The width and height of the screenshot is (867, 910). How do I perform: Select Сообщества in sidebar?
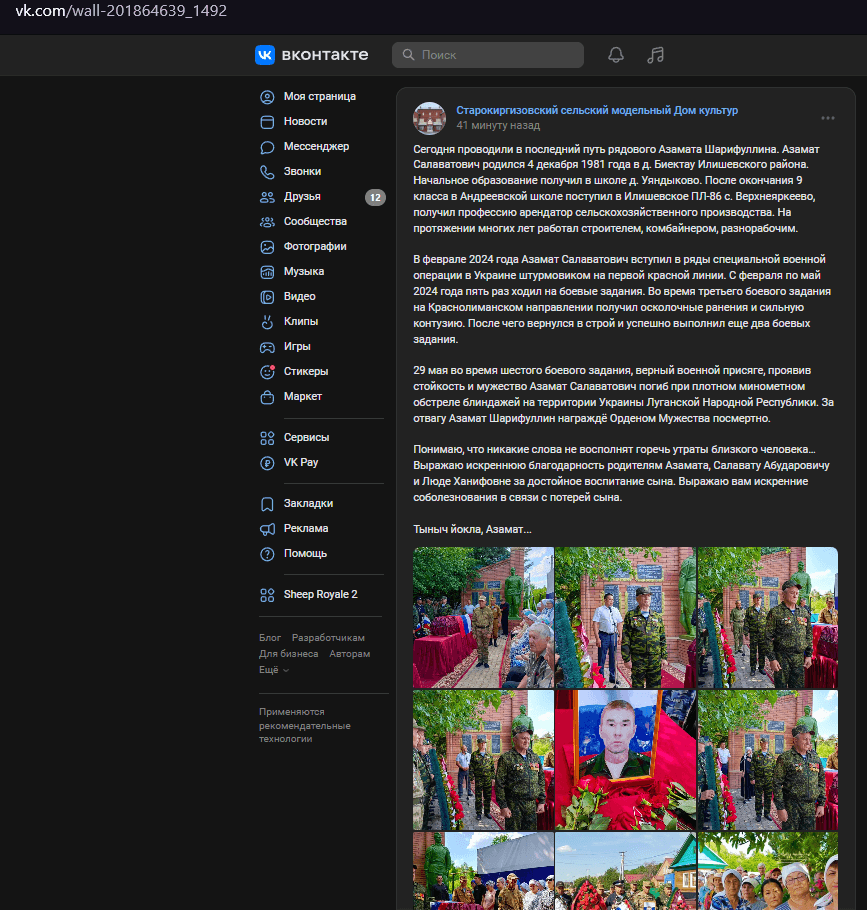pyautogui.click(x=315, y=221)
